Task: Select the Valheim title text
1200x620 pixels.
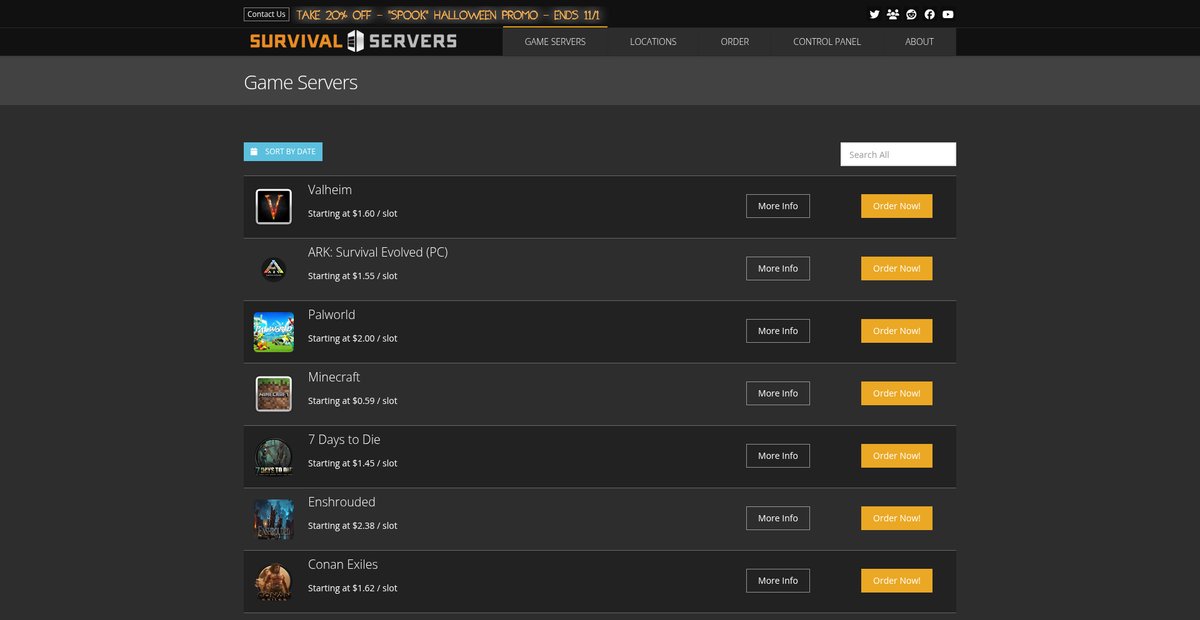Action: pos(330,190)
